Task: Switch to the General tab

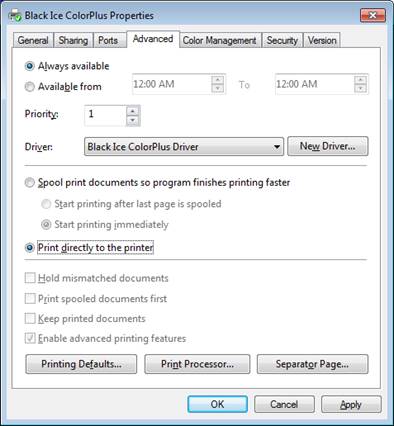Action: [33, 40]
